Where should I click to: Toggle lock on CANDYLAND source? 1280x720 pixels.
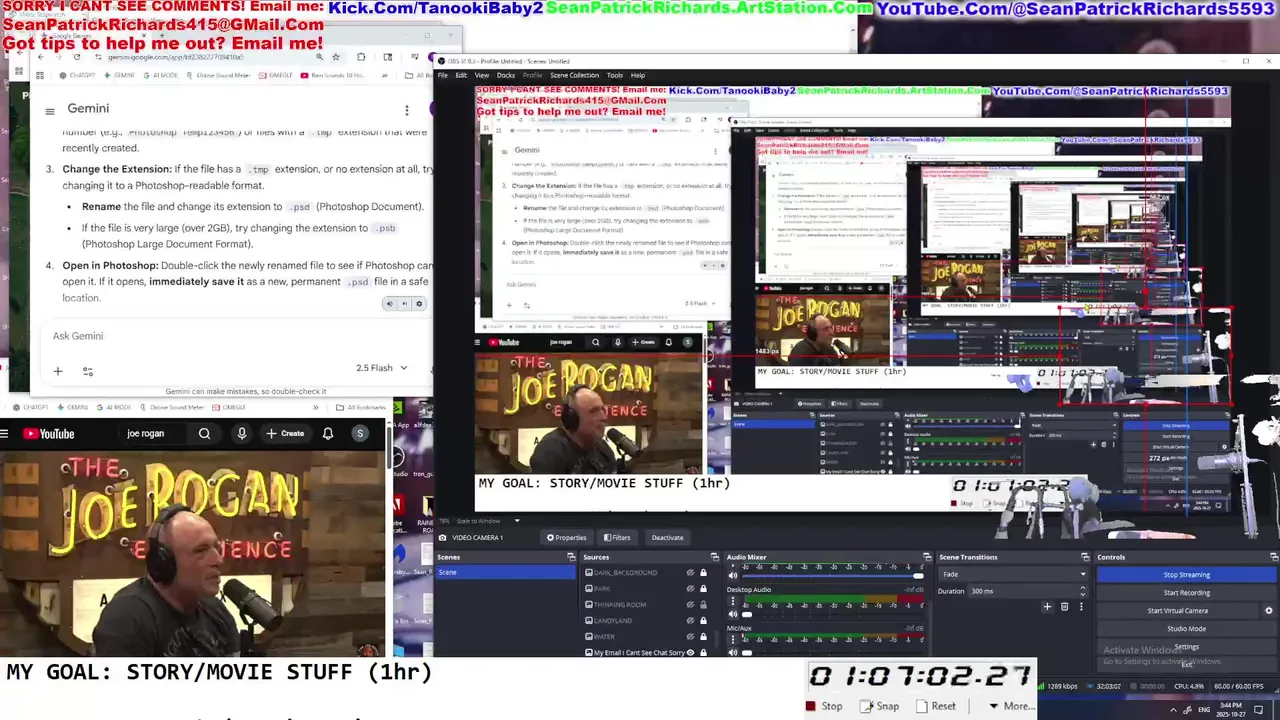coord(703,621)
